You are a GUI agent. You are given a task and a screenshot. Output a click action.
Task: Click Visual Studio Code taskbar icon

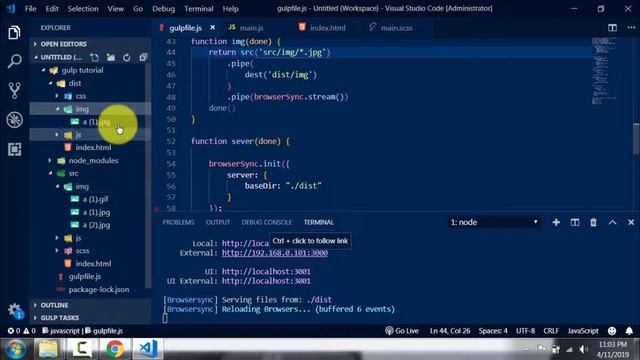coord(148,349)
